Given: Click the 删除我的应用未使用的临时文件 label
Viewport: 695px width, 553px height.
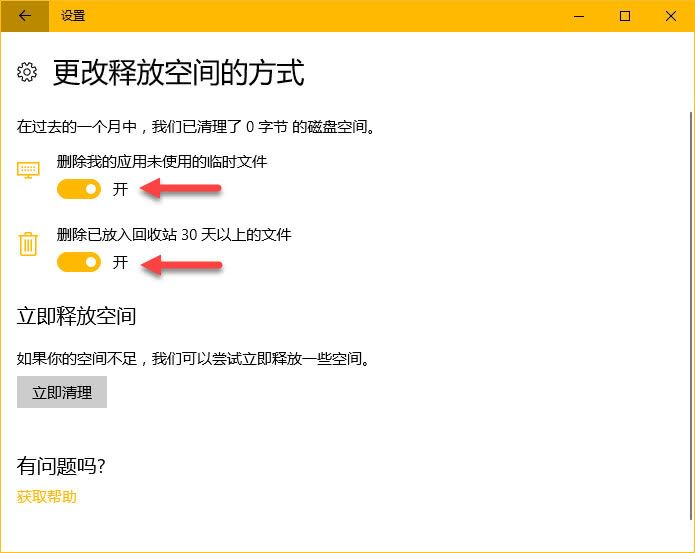Looking at the screenshot, I should coord(162,161).
